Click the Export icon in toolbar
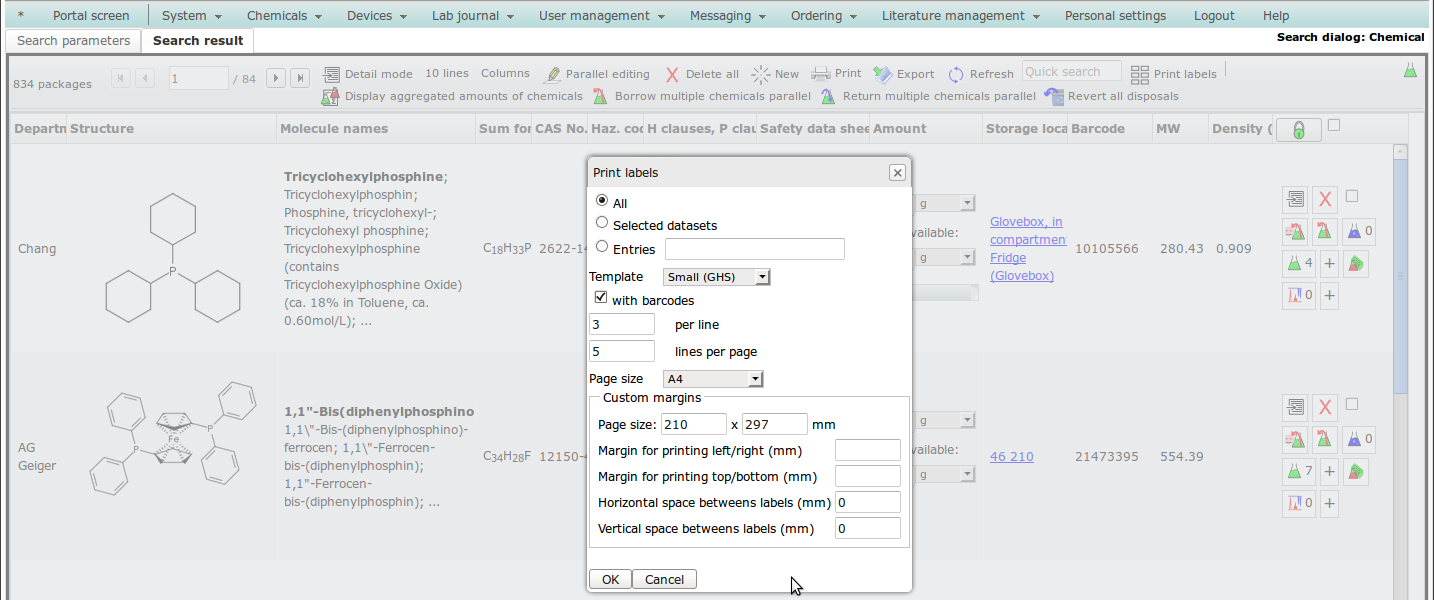Screen dimensions: 1434x600 click(x=882, y=74)
